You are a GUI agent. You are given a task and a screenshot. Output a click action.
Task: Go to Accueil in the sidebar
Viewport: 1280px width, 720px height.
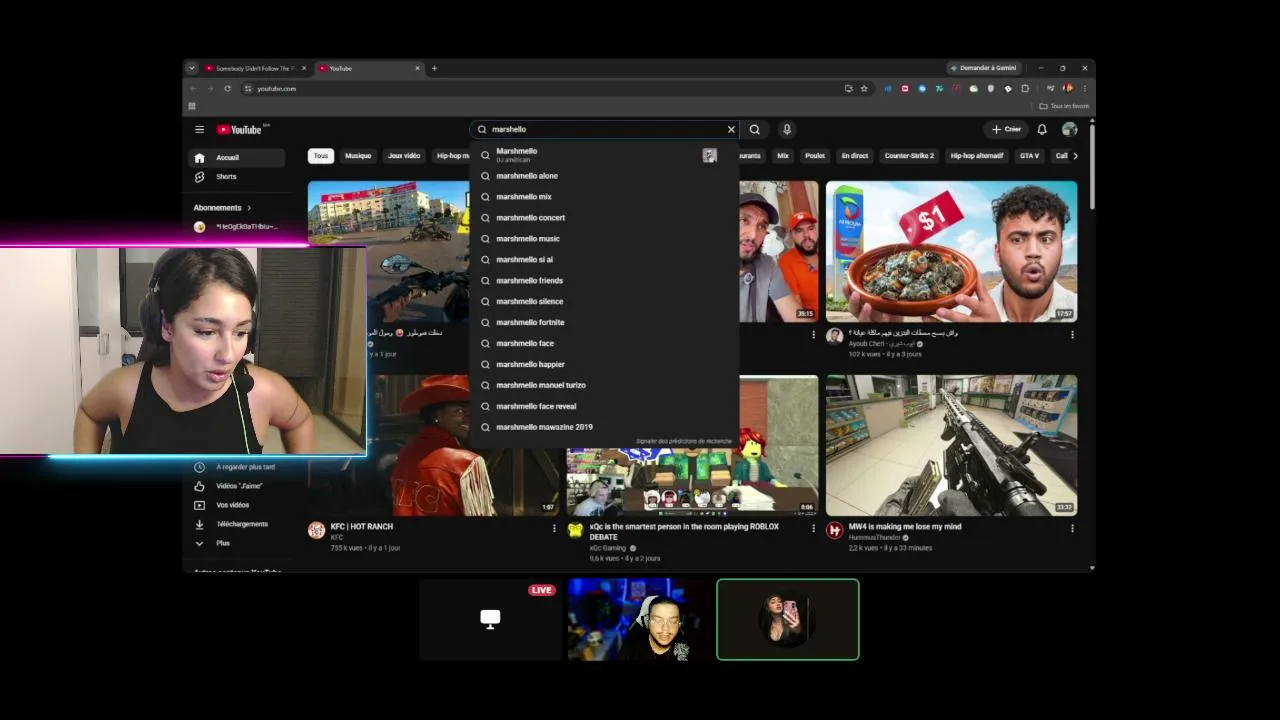(237, 158)
